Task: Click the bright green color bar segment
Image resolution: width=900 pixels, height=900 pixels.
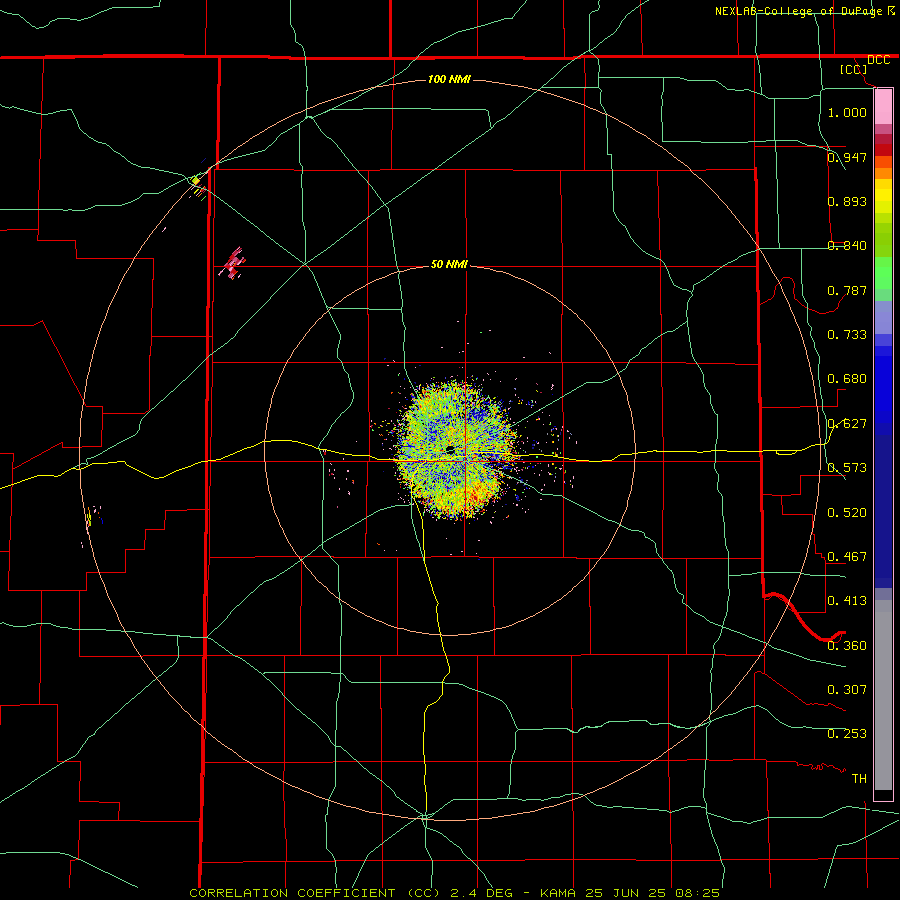Action: (883, 273)
